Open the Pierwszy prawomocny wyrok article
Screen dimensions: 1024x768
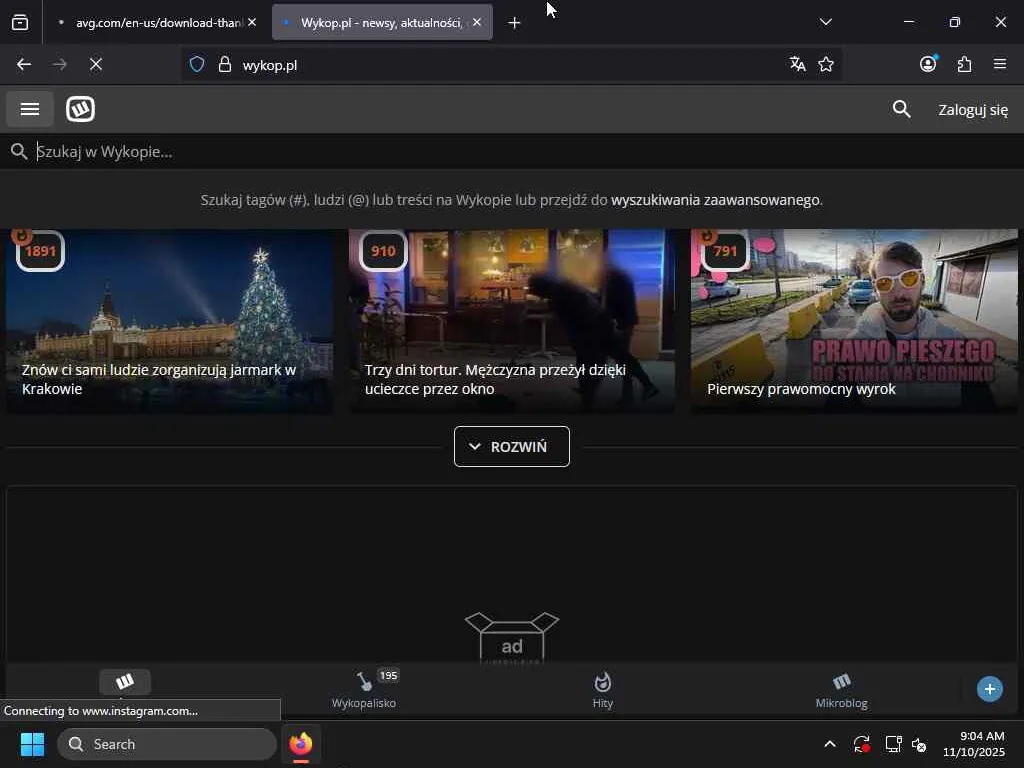click(x=854, y=320)
